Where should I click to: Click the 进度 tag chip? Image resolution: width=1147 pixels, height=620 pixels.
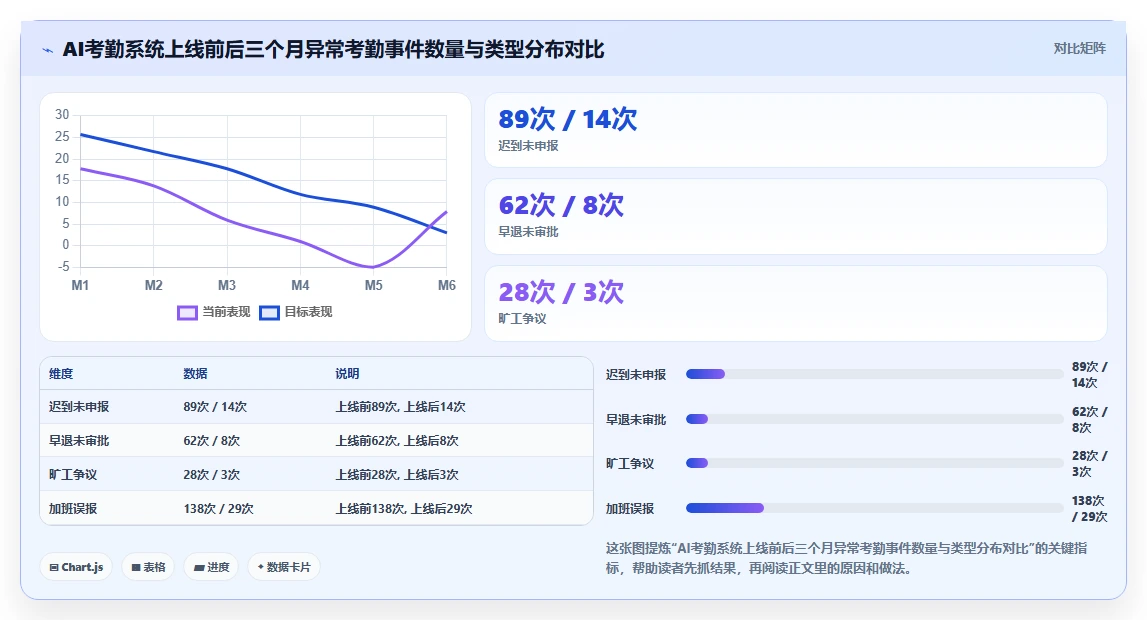coord(211,567)
